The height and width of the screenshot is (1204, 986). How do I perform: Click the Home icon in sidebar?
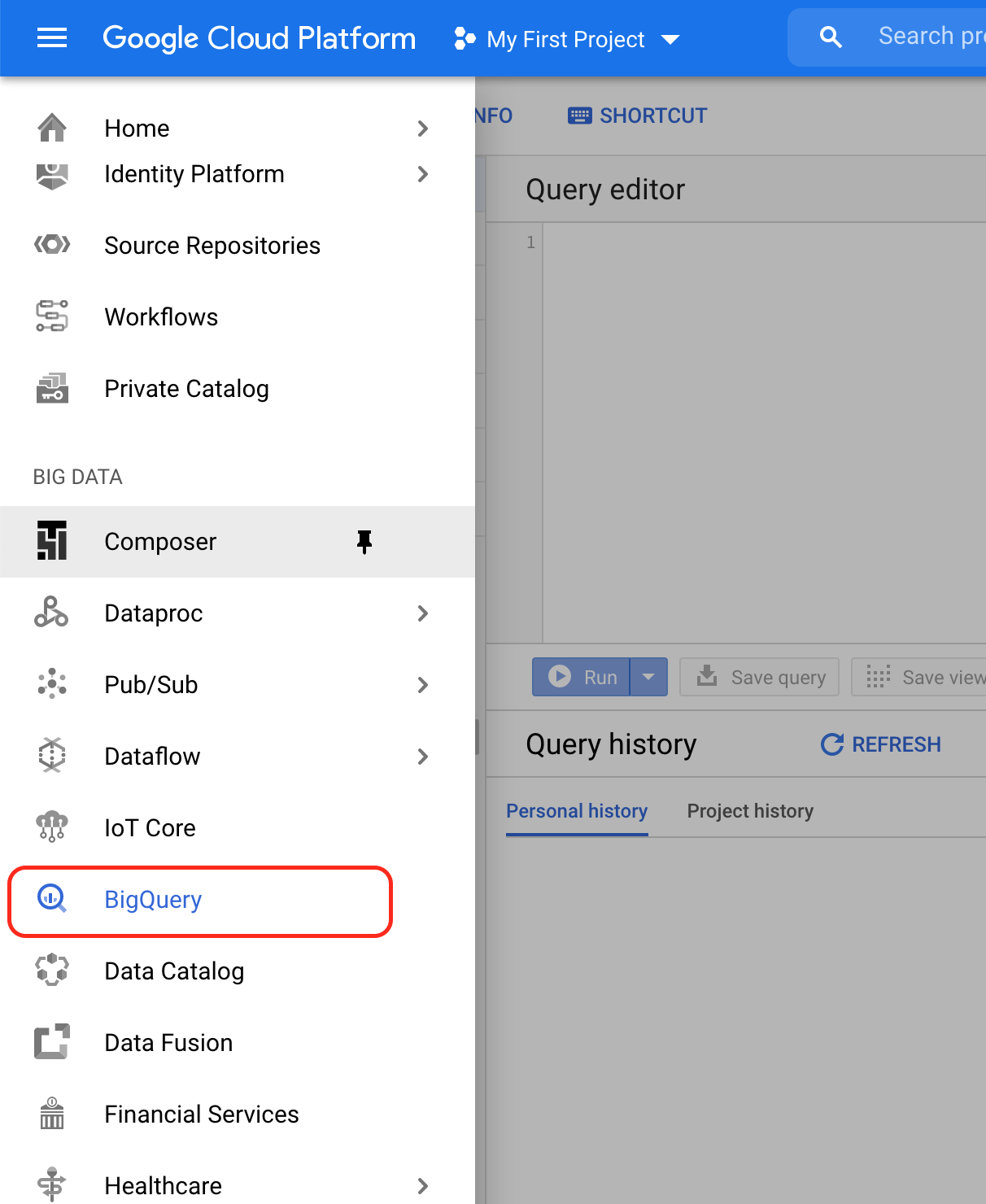[52, 128]
